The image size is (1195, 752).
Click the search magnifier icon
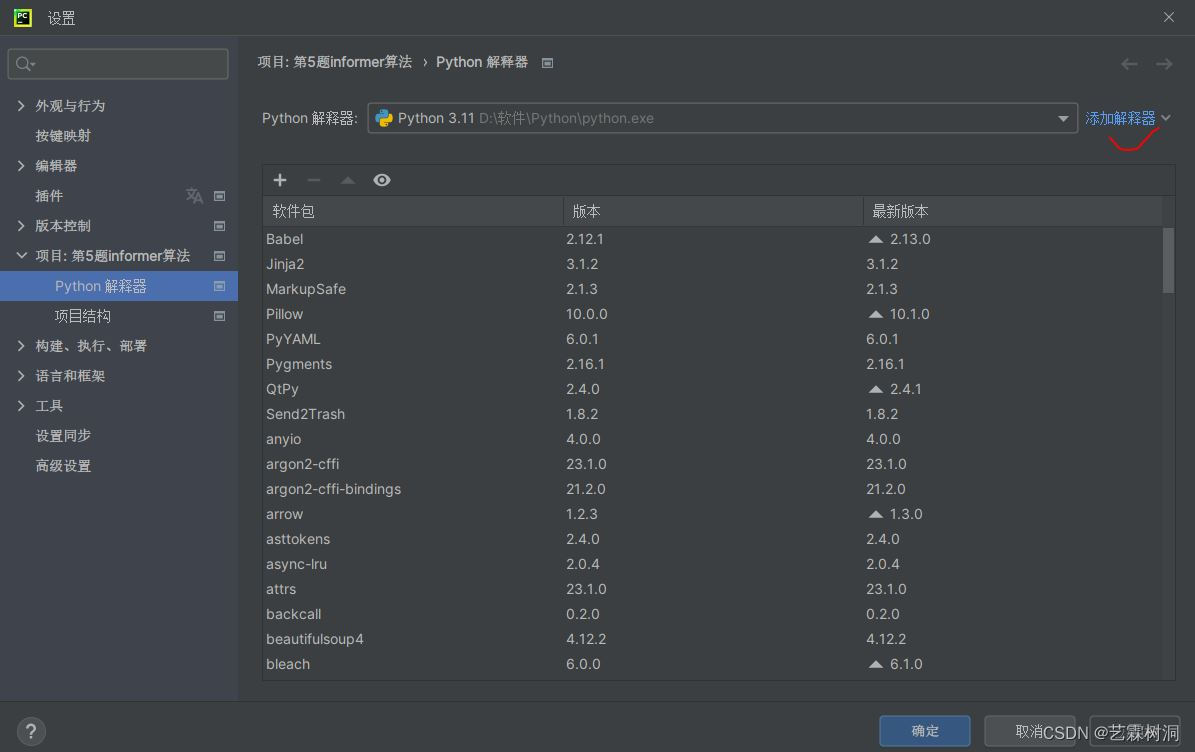coord(24,64)
